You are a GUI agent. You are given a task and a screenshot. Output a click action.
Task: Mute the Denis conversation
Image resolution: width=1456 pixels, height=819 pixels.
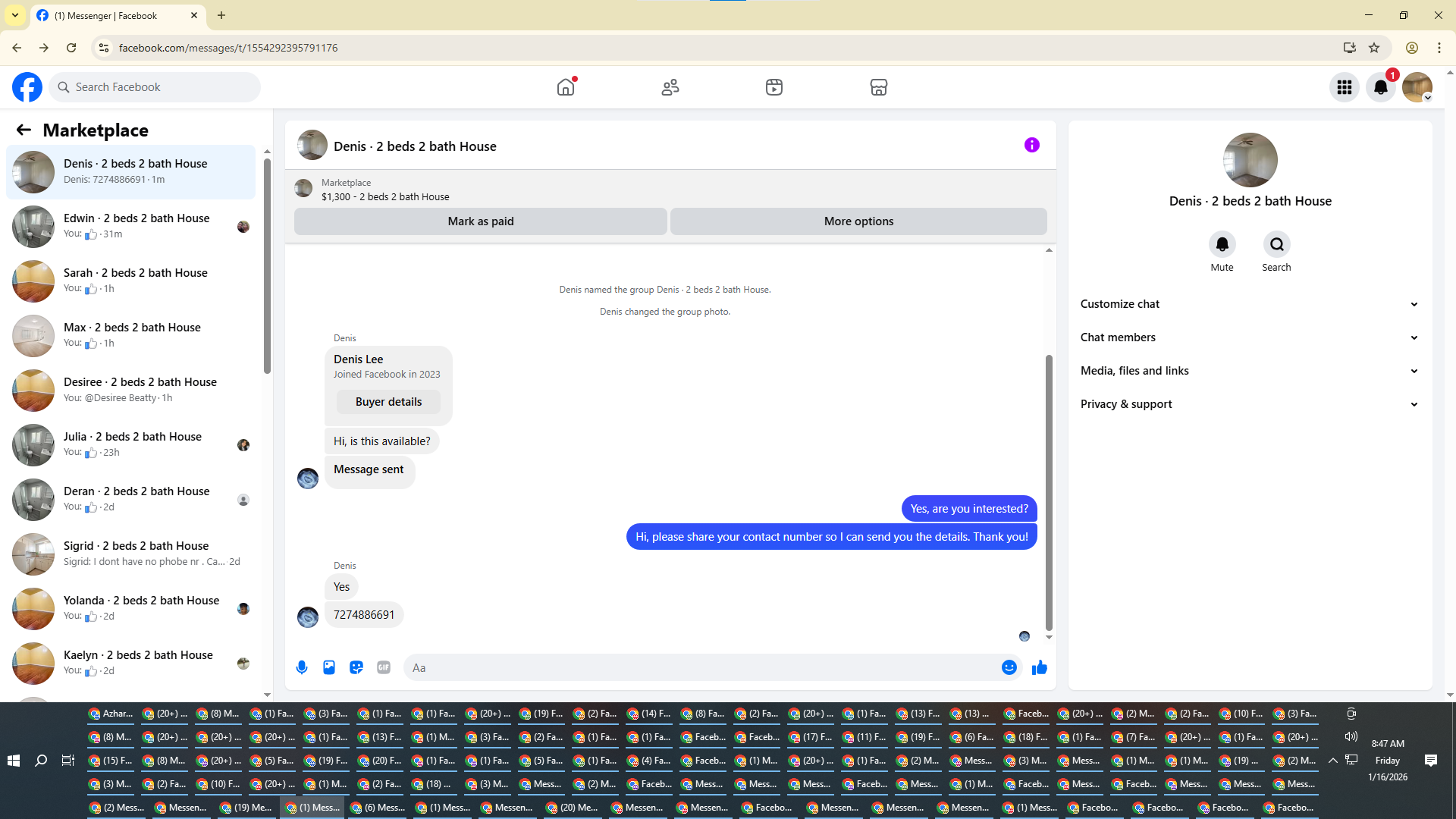[x=1222, y=244]
